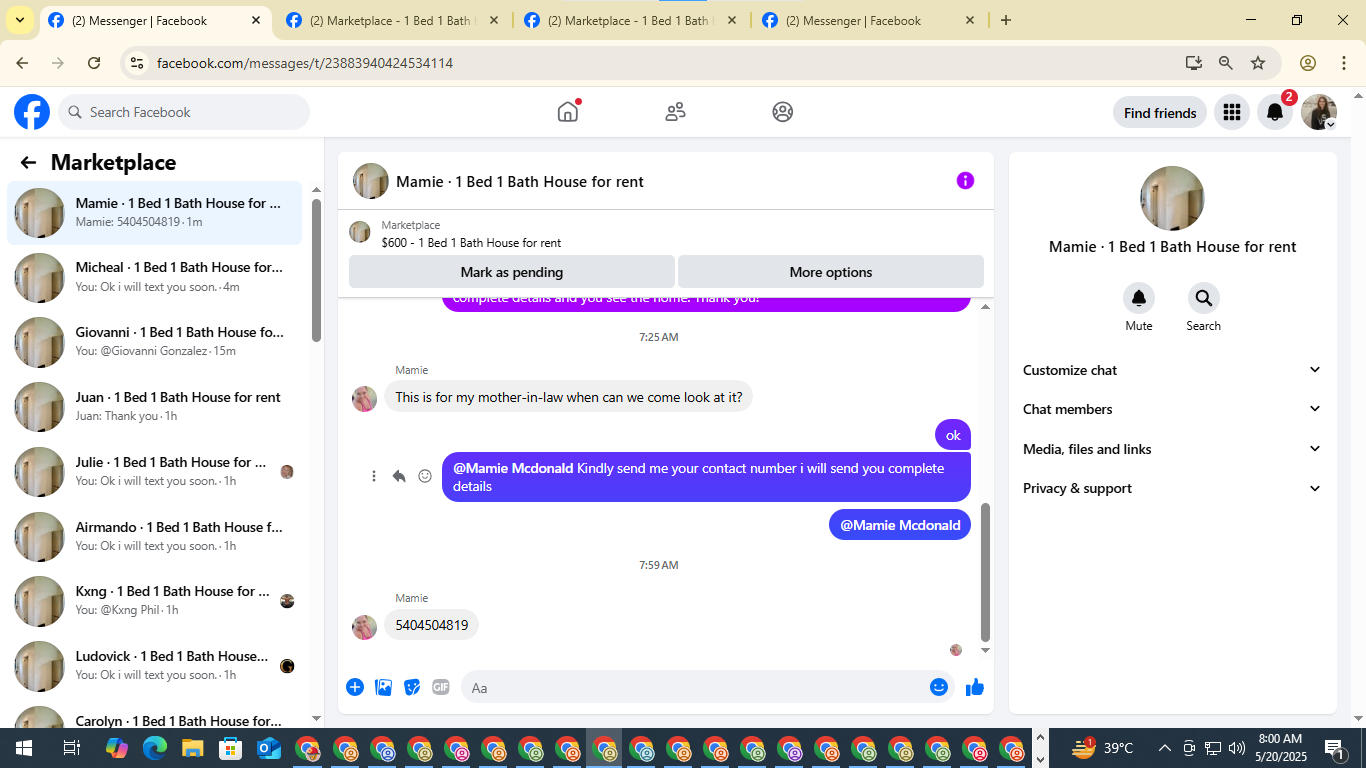Bookmark this page star icon
The height and width of the screenshot is (768, 1366).
[x=1258, y=63]
